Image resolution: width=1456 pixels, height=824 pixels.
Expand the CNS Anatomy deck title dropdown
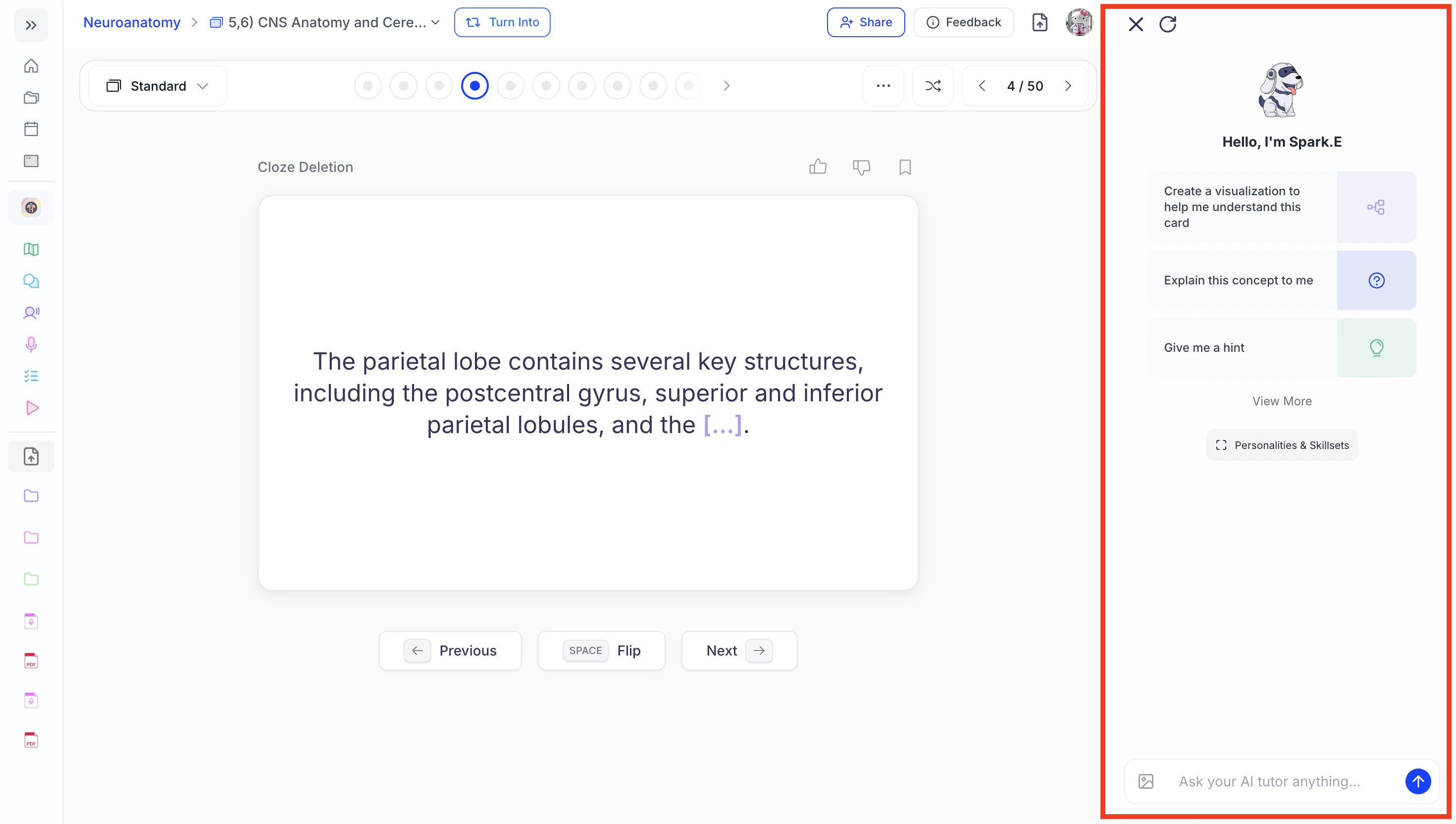(x=435, y=23)
